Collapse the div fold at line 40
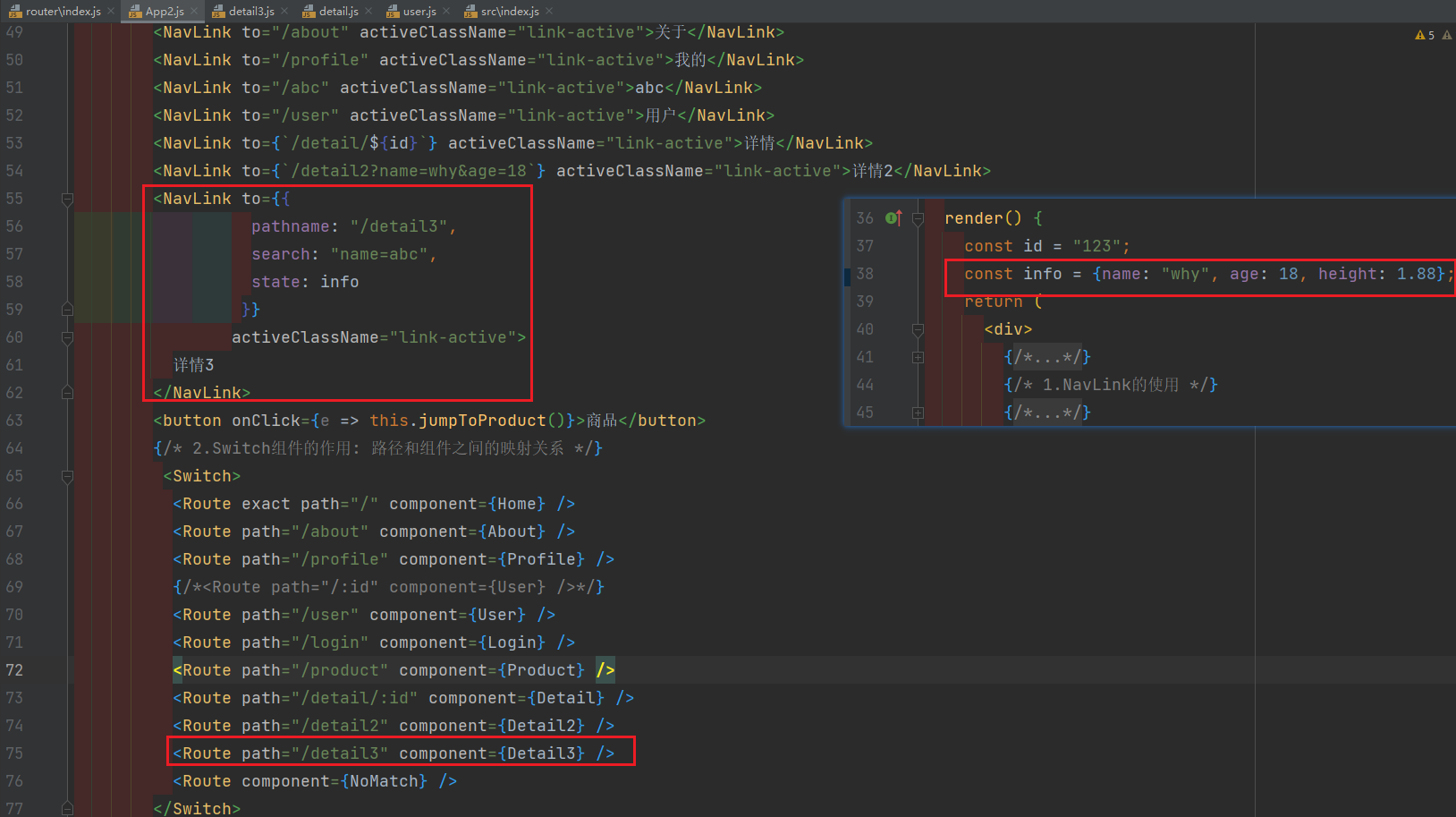1456x817 pixels. pos(918,329)
